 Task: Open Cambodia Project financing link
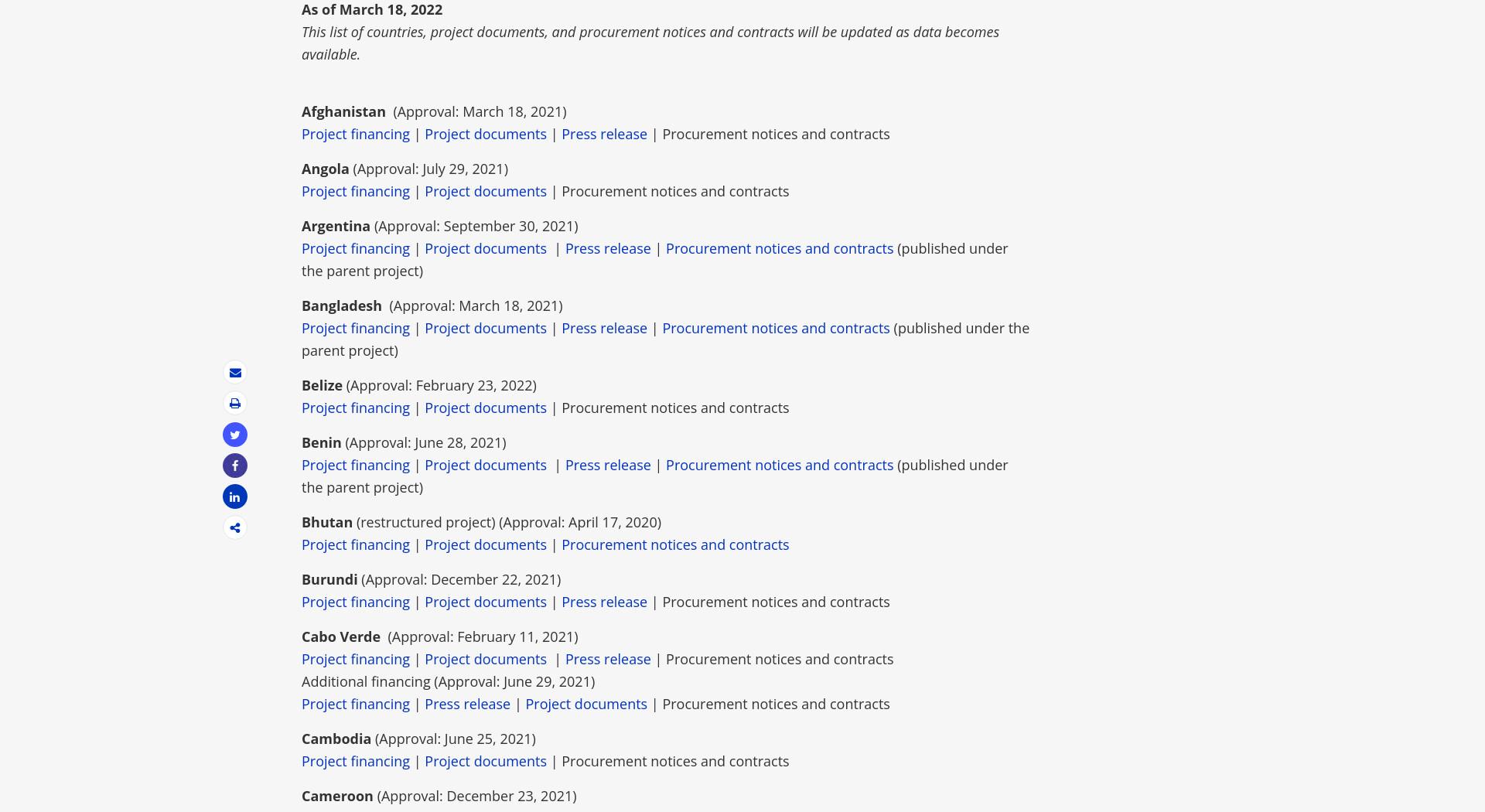356,761
